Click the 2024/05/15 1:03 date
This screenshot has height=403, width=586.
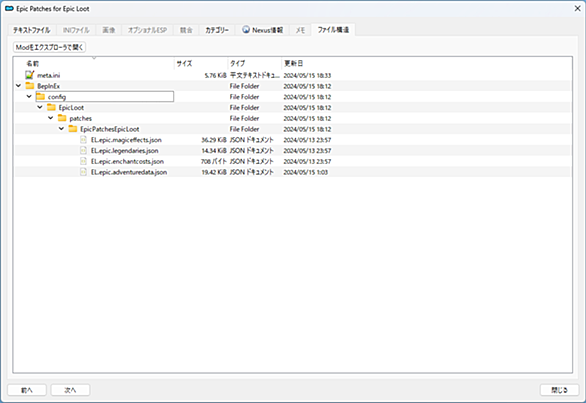305,172
